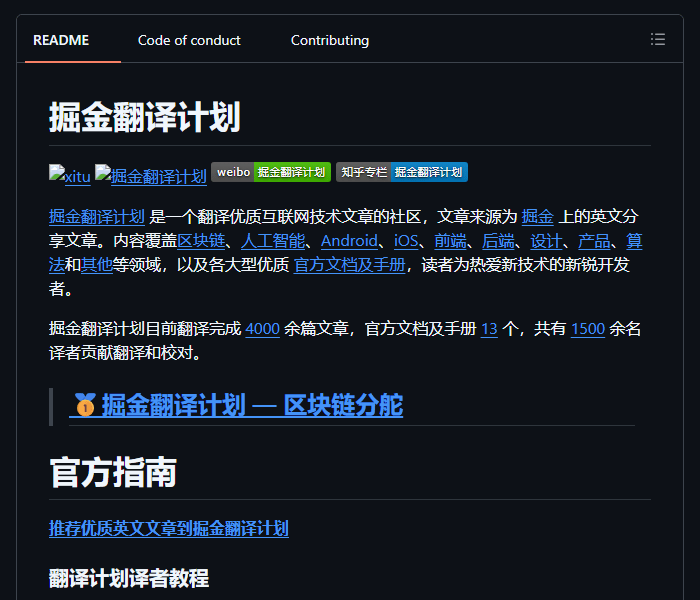The height and width of the screenshot is (600, 700).
Task: Switch to the Contributing tab
Action: click(x=330, y=40)
